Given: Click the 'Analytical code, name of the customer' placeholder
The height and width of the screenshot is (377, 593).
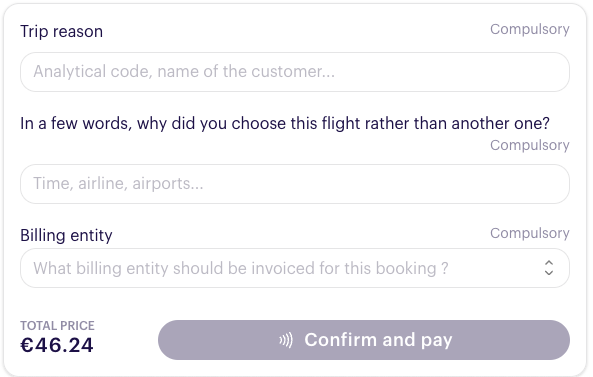Looking at the screenshot, I should pyautogui.click(x=184, y=71).
